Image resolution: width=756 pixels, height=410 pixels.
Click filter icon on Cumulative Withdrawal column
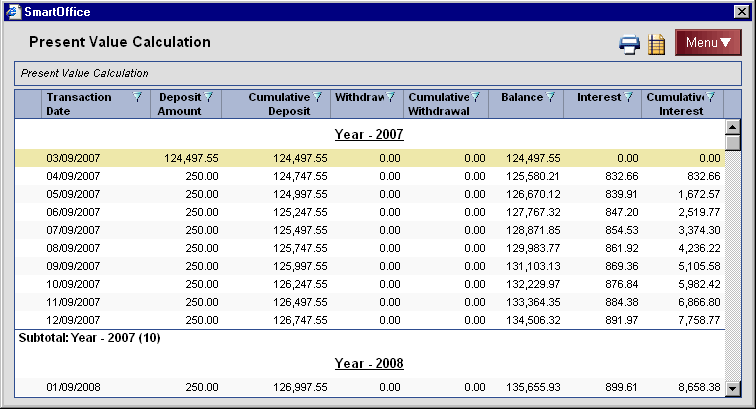tap(476, 97)
